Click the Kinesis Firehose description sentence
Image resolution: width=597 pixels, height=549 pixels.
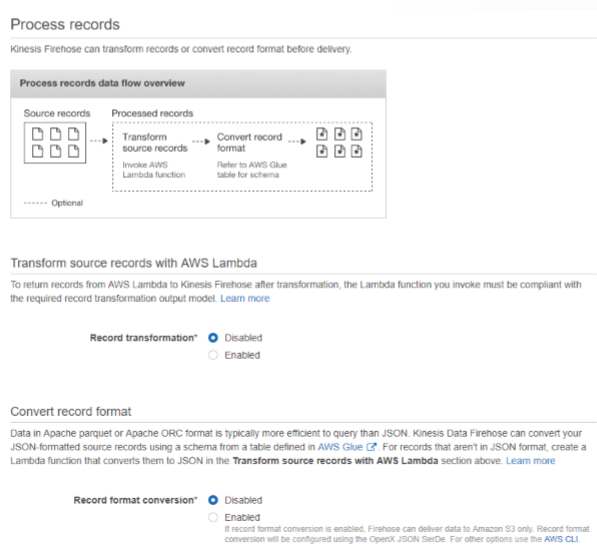(181, 49)
